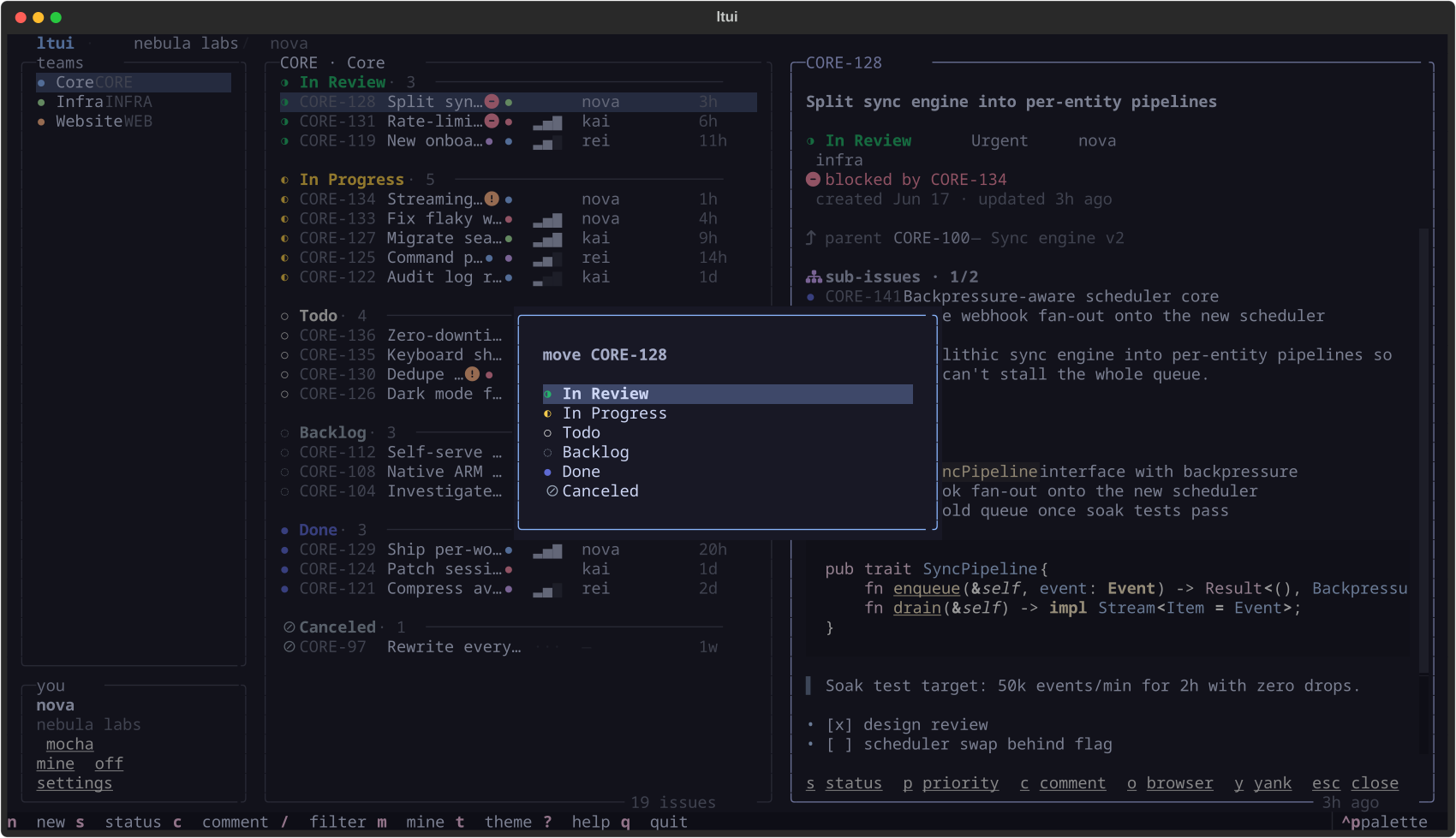This screenshot has width=1456, height=838.
Task: Click the In Review status icon in detail pane
Action: pos(811,141)
